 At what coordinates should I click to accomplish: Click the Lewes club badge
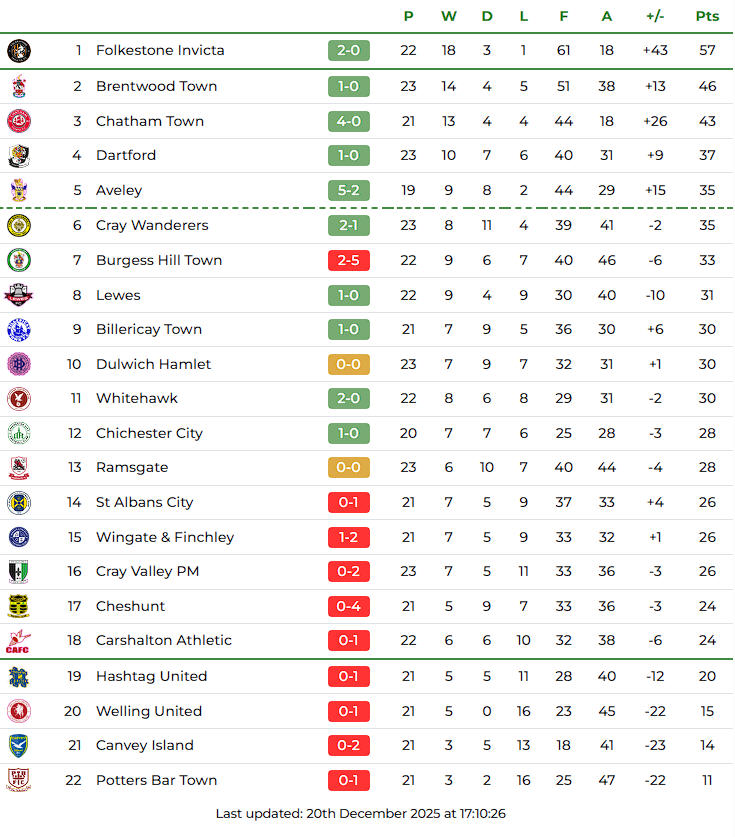[x=19, y=295]
